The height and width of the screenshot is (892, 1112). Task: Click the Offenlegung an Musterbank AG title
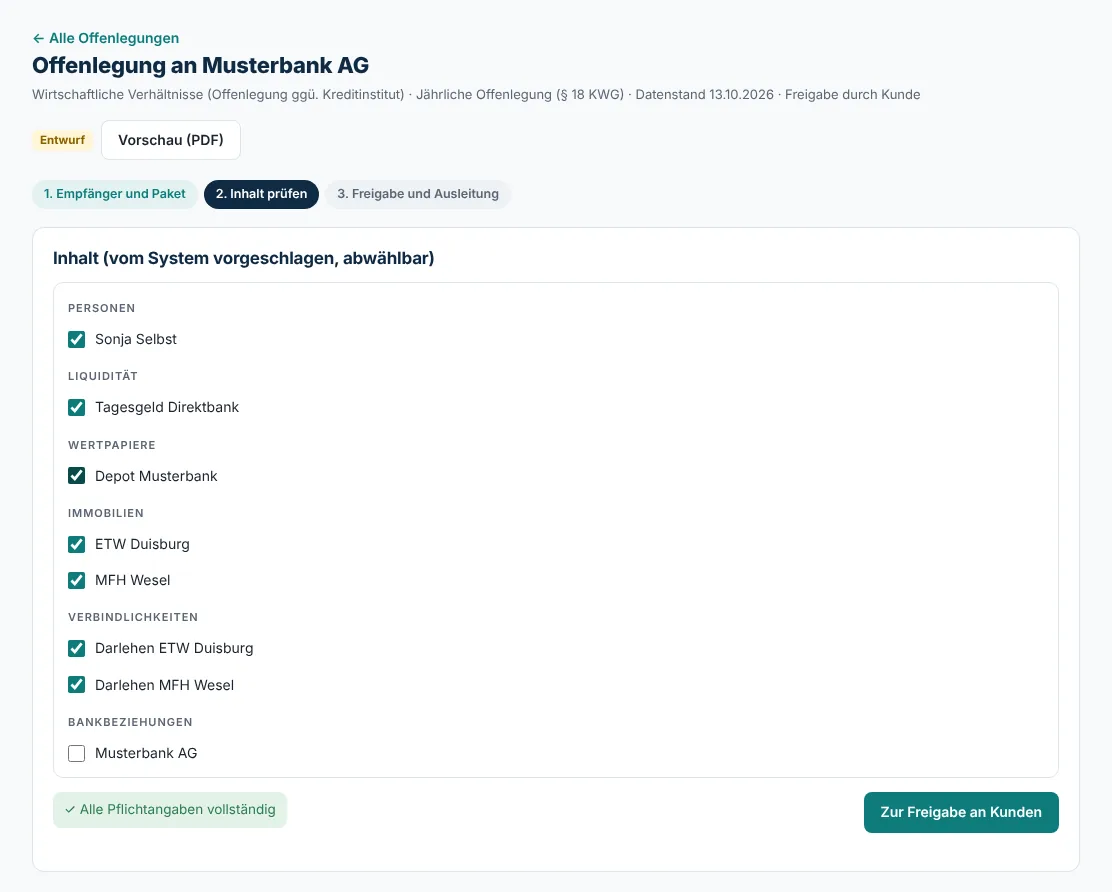(201, 65)
